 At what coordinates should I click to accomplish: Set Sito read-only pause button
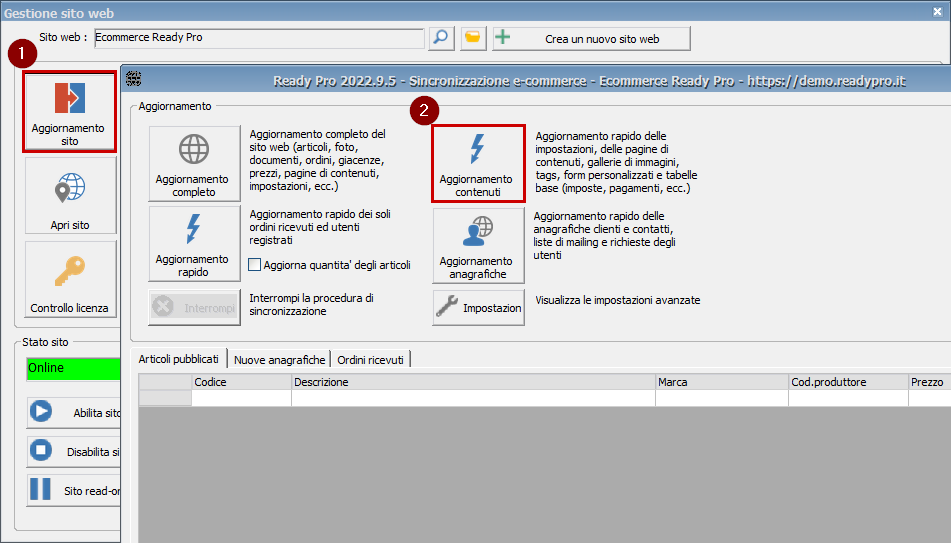(73, 490)
